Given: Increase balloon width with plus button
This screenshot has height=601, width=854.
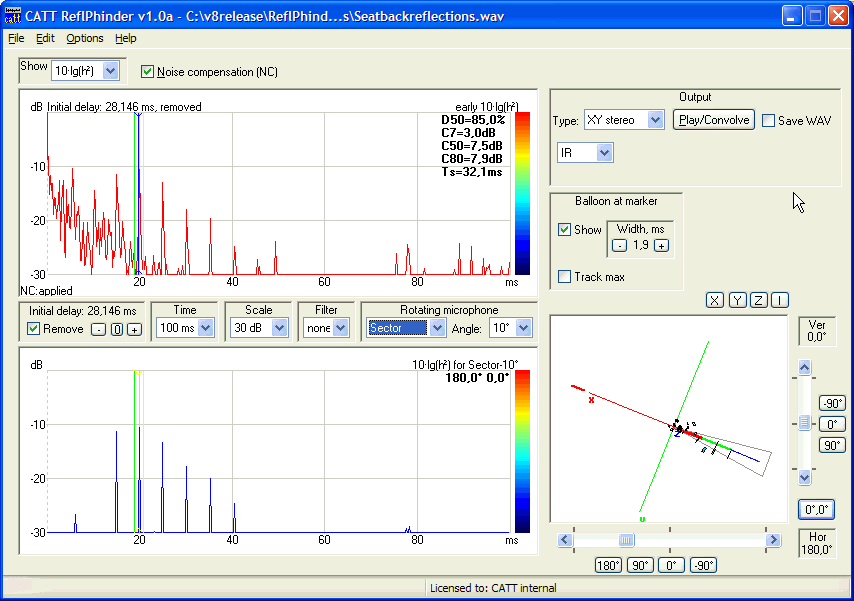Looking at the screenshot, I should (x=661, y=246).
